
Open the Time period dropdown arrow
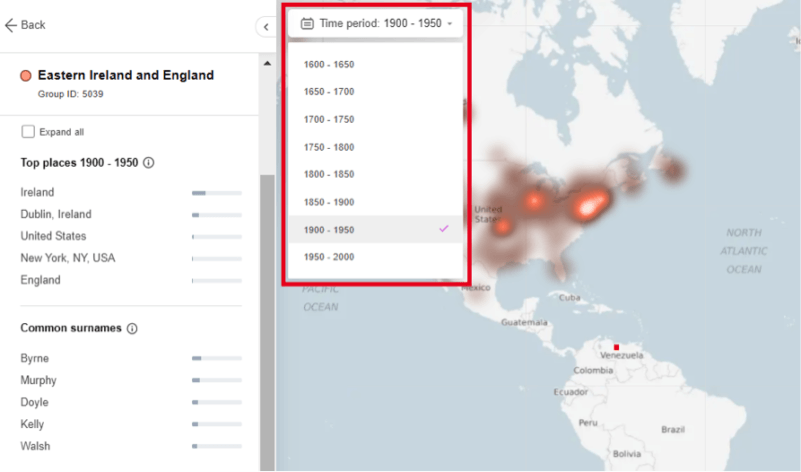pyautogui.click(x=450, y=24)
